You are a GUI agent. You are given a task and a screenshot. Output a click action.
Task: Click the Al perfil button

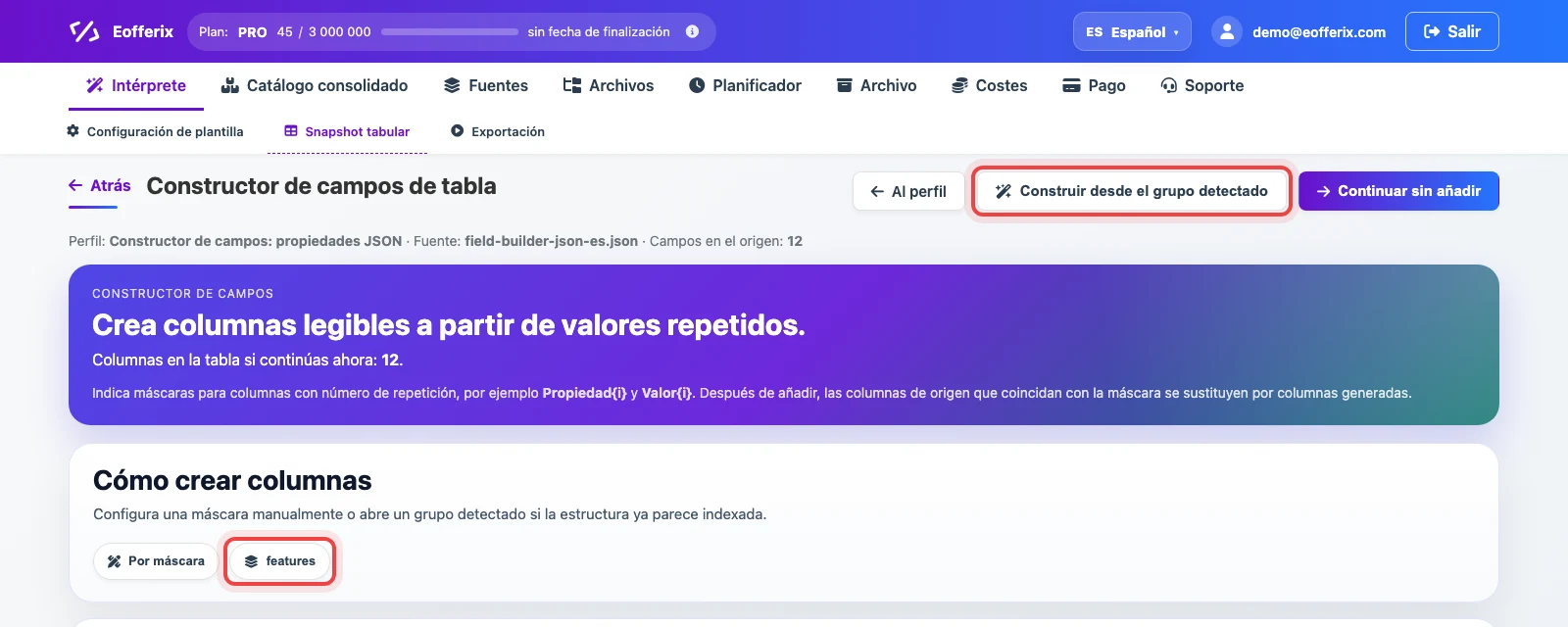(x=908, y=191)
